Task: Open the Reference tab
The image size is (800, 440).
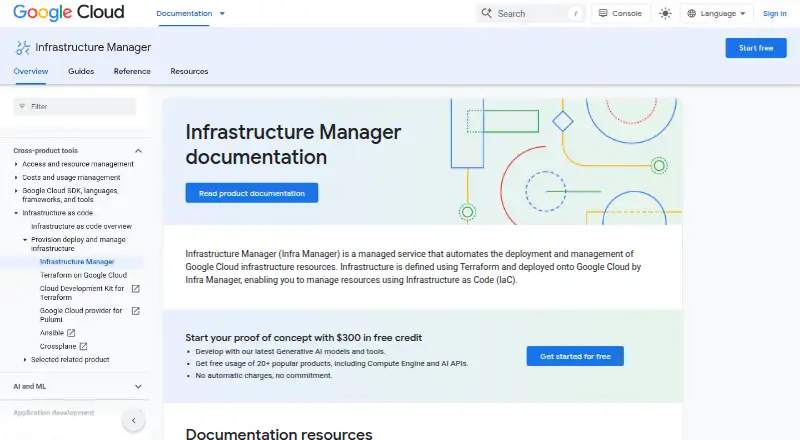Action: (132, 71)
